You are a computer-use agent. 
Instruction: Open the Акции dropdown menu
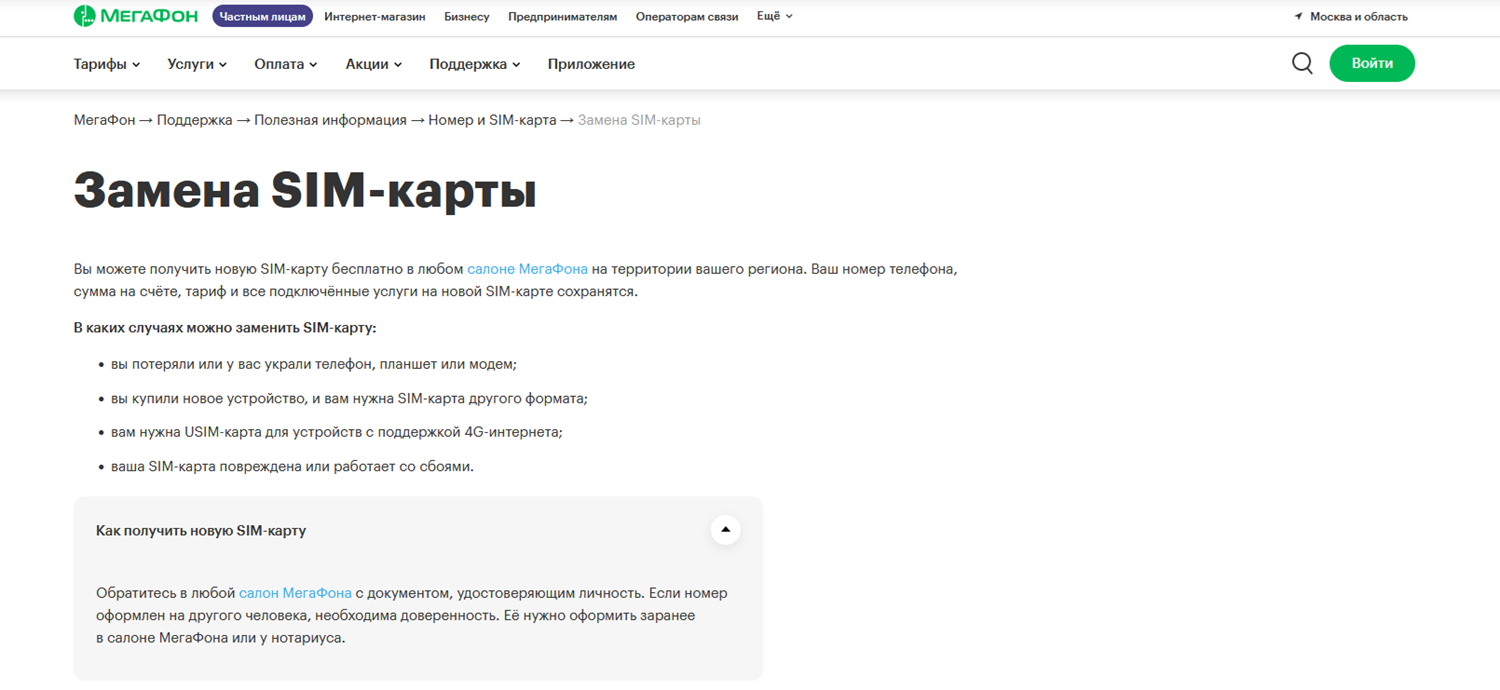(x=374, y=64)
